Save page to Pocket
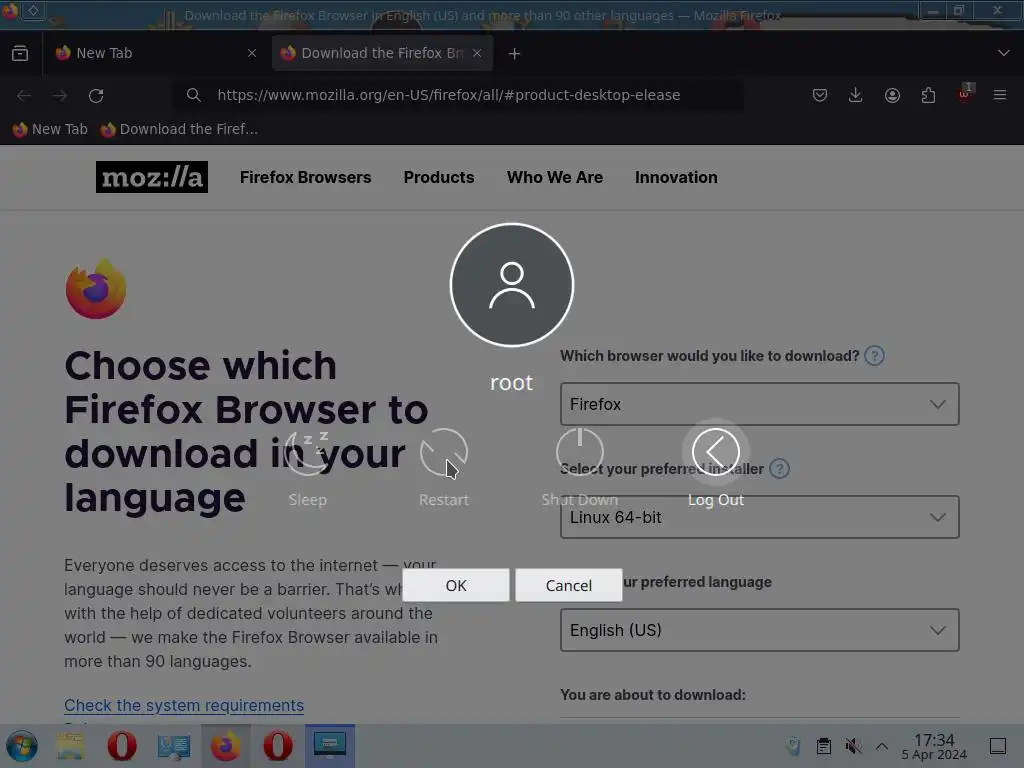This screenshot has height=768, width=1024. 820,95
